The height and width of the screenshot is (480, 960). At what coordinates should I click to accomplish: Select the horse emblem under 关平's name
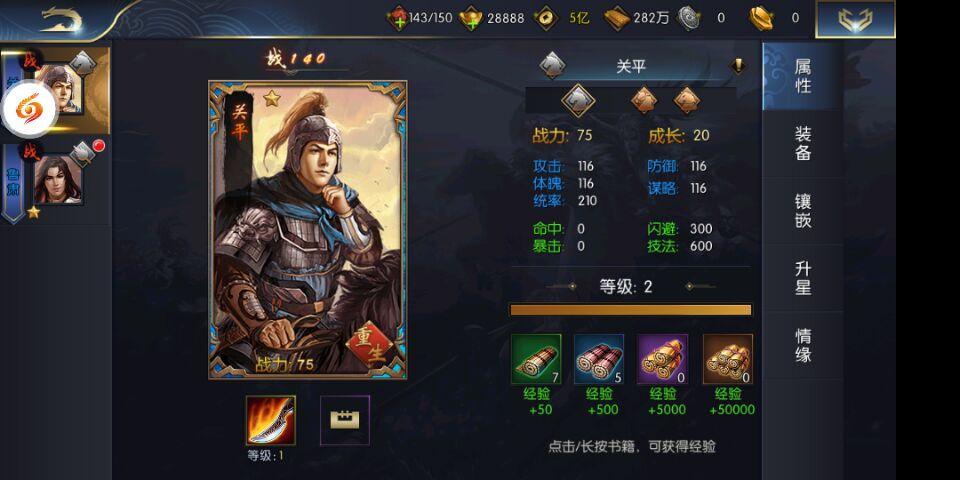click(x=578, y=100)
